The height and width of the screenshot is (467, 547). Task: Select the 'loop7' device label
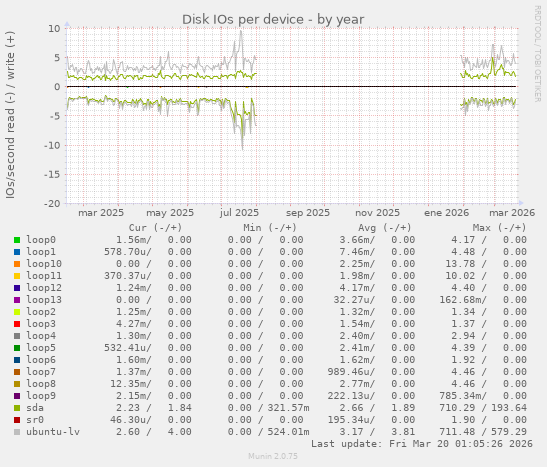(x=41, y=372)
